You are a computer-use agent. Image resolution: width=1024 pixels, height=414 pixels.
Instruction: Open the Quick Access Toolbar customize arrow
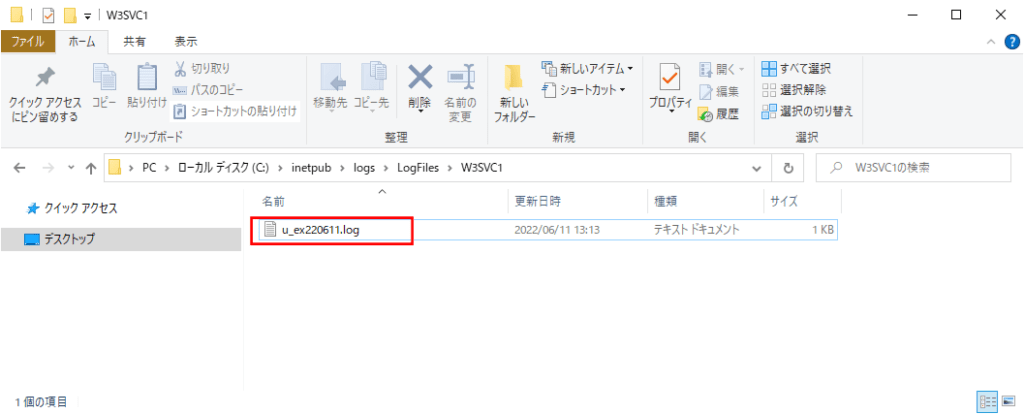[x=87, y=16]
